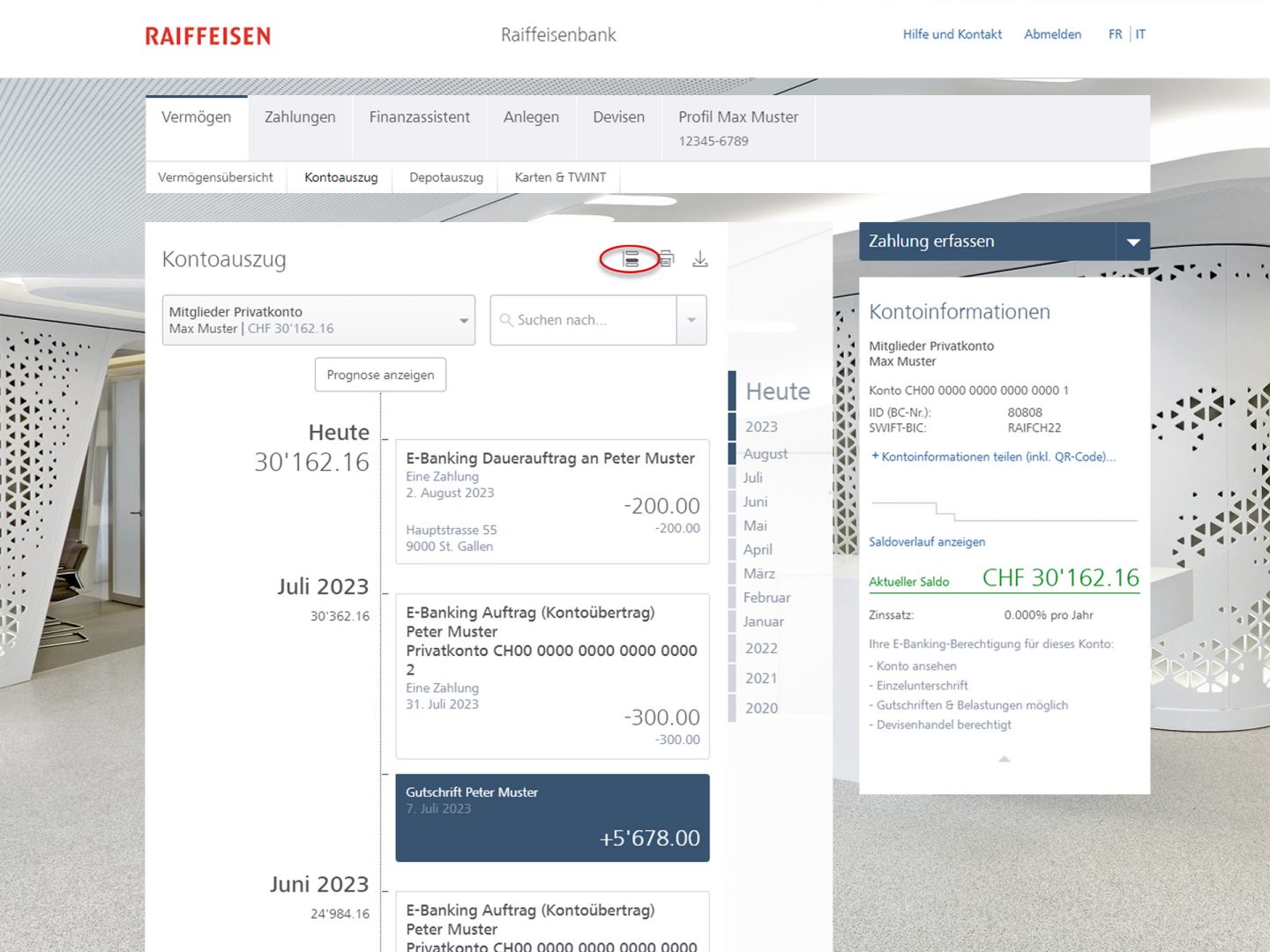
Task: Open the Zahlungen main tab
Action: (x=300, y=117)
